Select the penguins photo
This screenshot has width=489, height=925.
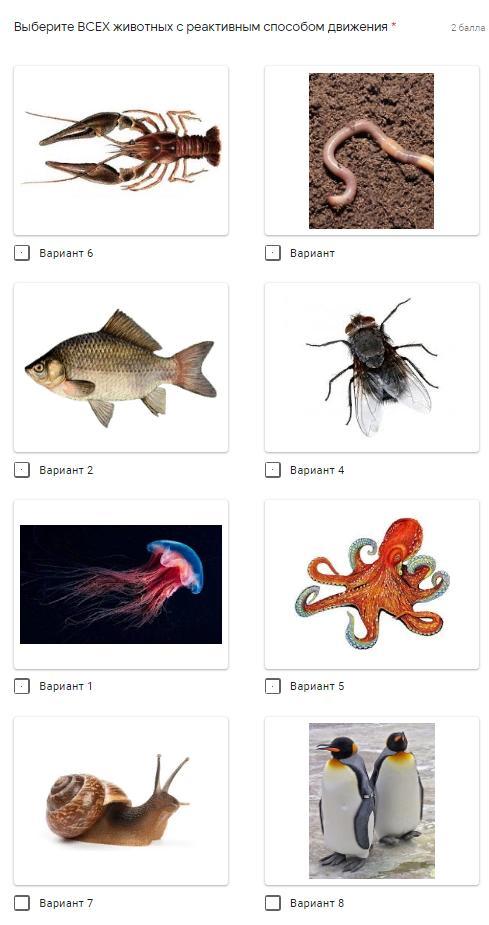(x=372, y=801)
